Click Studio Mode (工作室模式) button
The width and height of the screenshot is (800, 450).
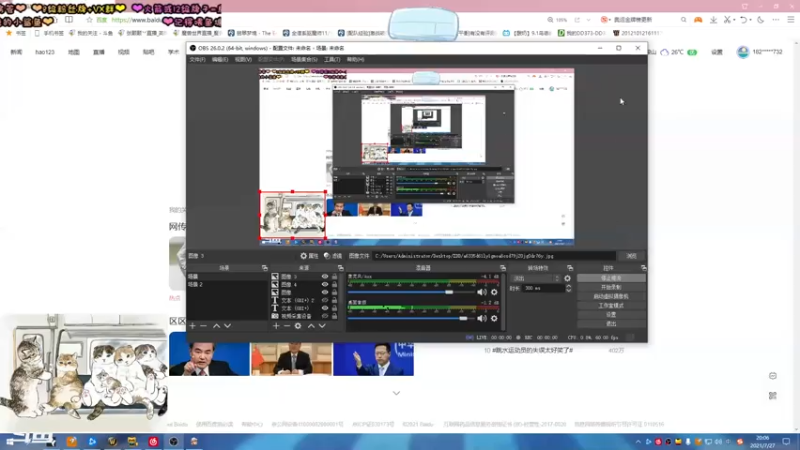[x=611, y=306]
